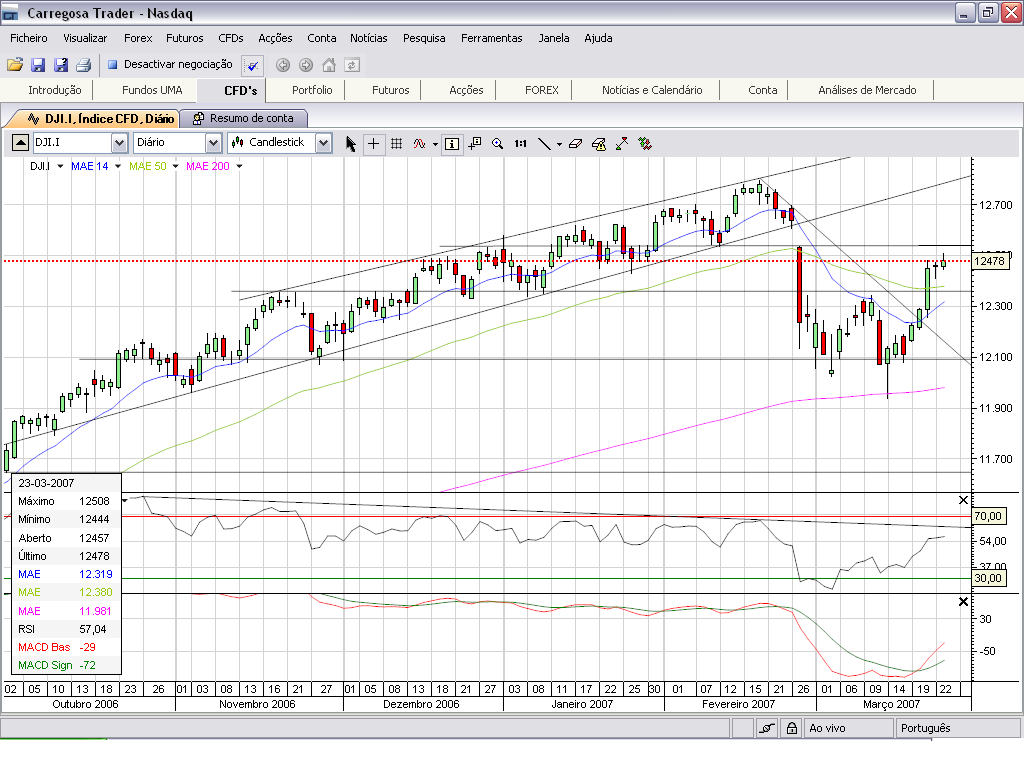The height and width of the screenshot is (768, 1024).
Task: Click the red indicators wave icon
Action: (419, 144)
